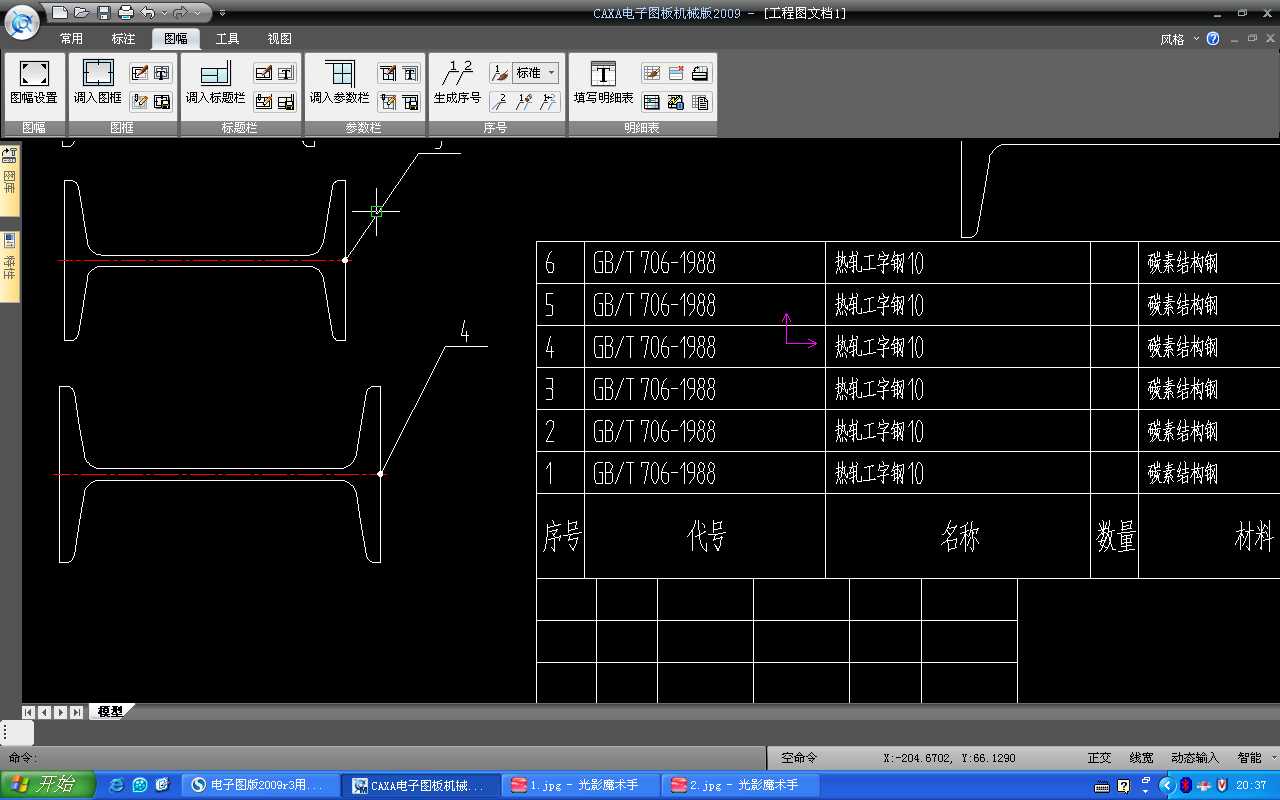Open the CAXA application menu orb
1280x800 pixels.
(21, 21)
